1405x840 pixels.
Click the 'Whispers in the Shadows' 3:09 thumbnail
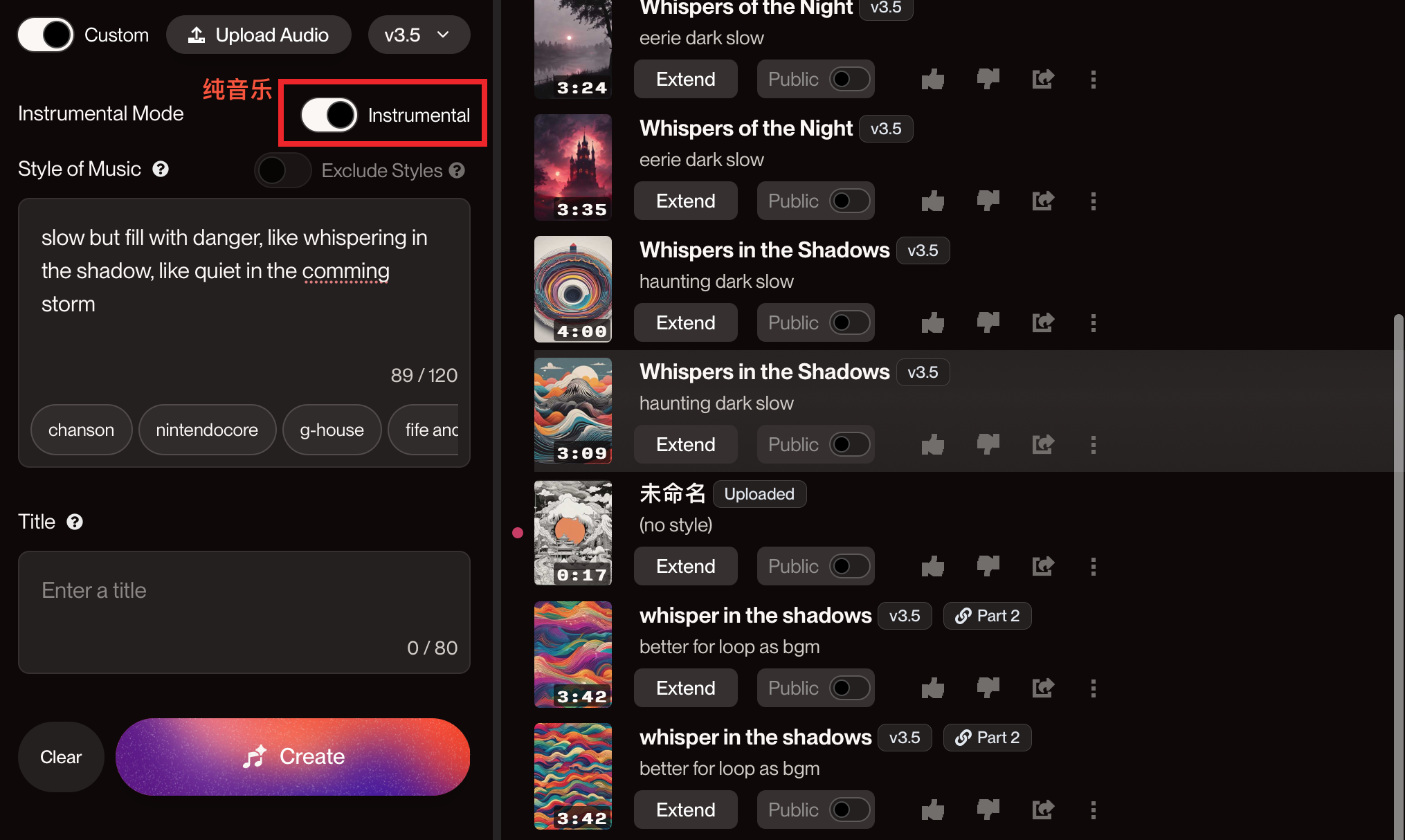573,410
